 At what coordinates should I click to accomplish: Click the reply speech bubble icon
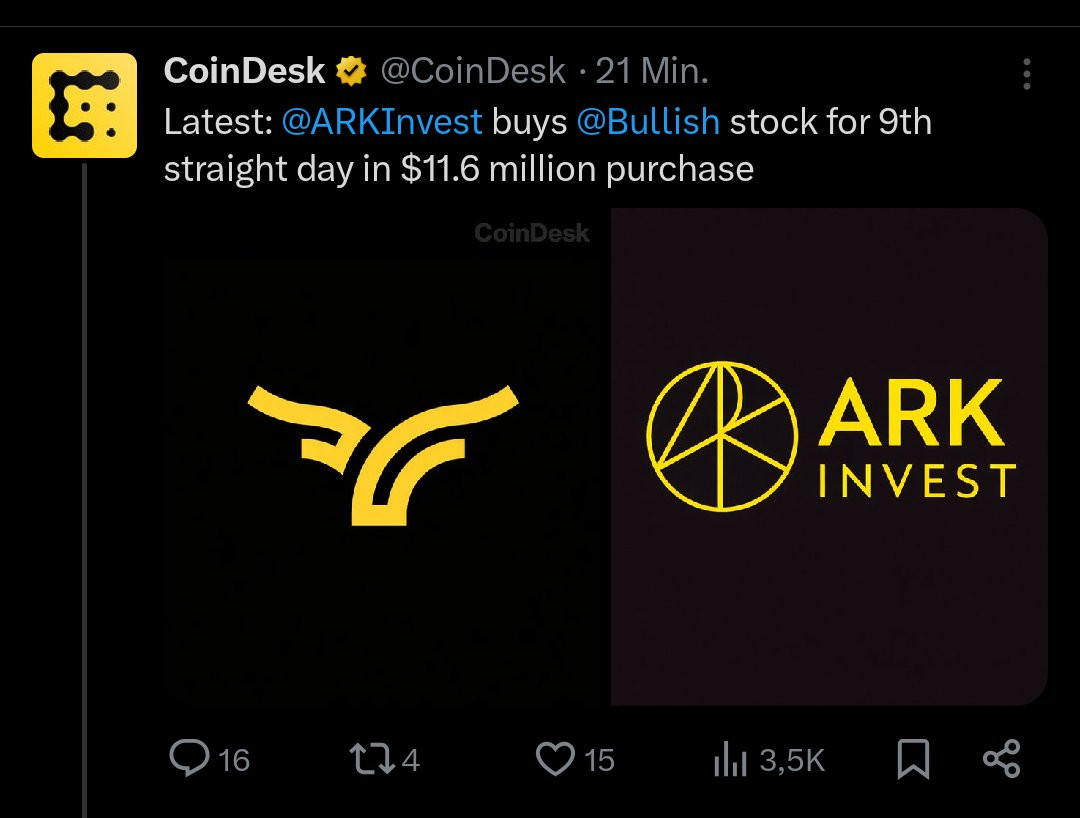[x=188, y=760]
